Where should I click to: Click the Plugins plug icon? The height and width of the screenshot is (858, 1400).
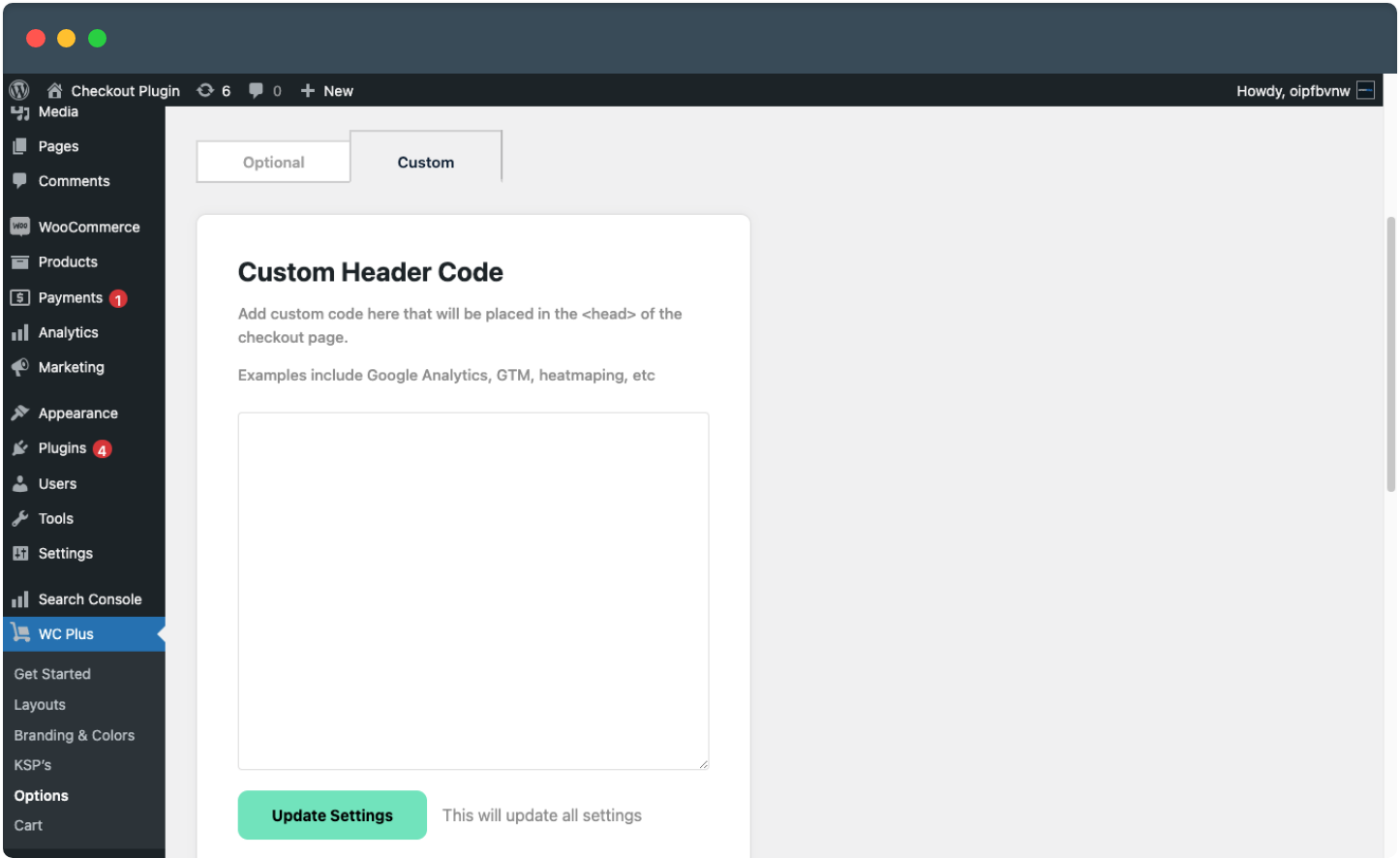pos(19,447)
